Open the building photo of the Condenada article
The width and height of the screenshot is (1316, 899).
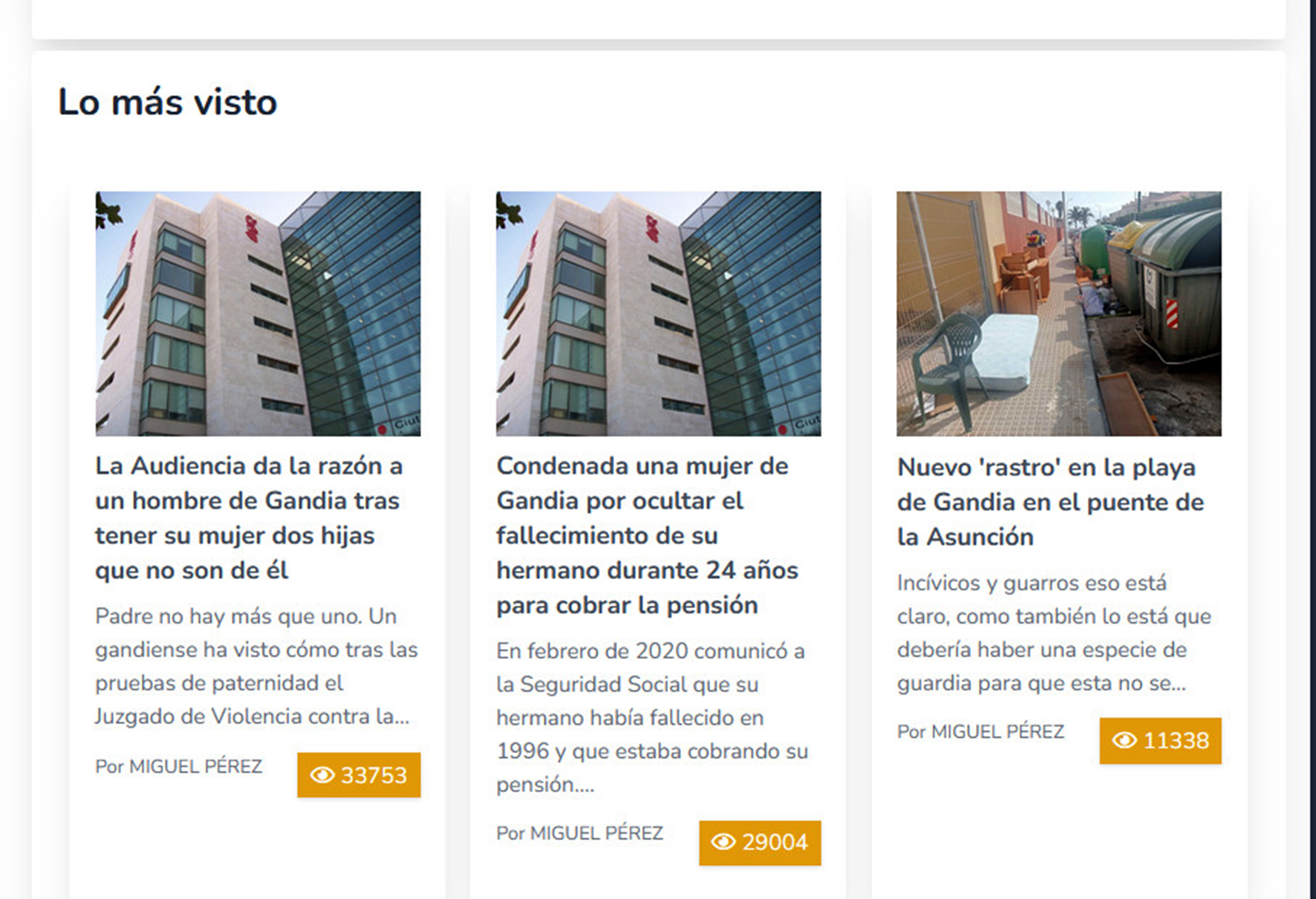pos(659,313)
